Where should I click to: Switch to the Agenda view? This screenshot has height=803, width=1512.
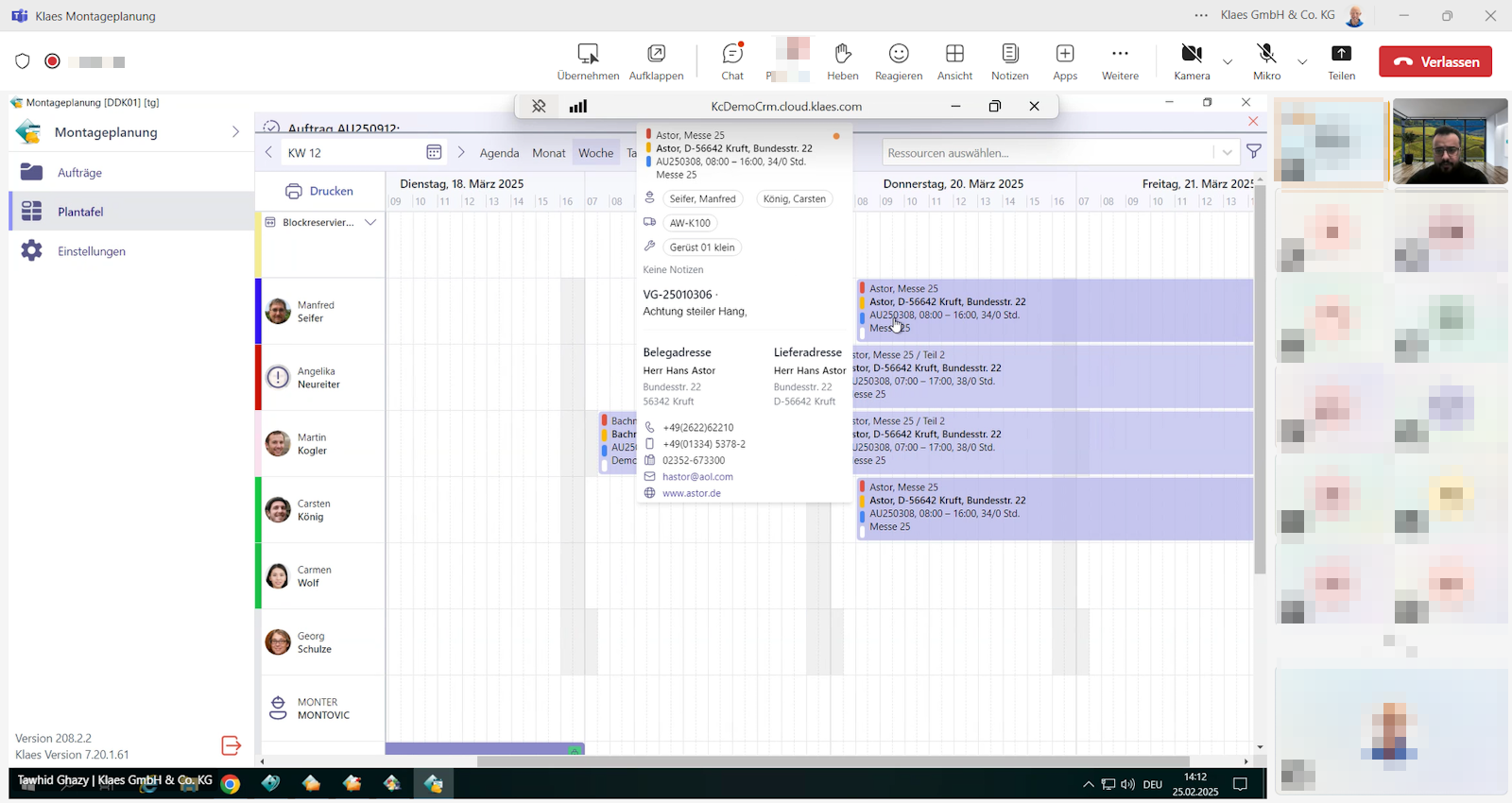point(499,153)
